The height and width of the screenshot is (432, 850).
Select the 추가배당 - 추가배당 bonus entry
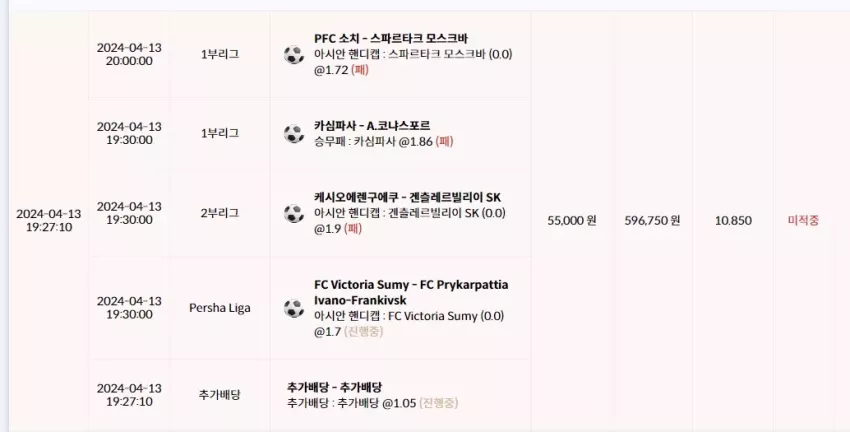334,387
